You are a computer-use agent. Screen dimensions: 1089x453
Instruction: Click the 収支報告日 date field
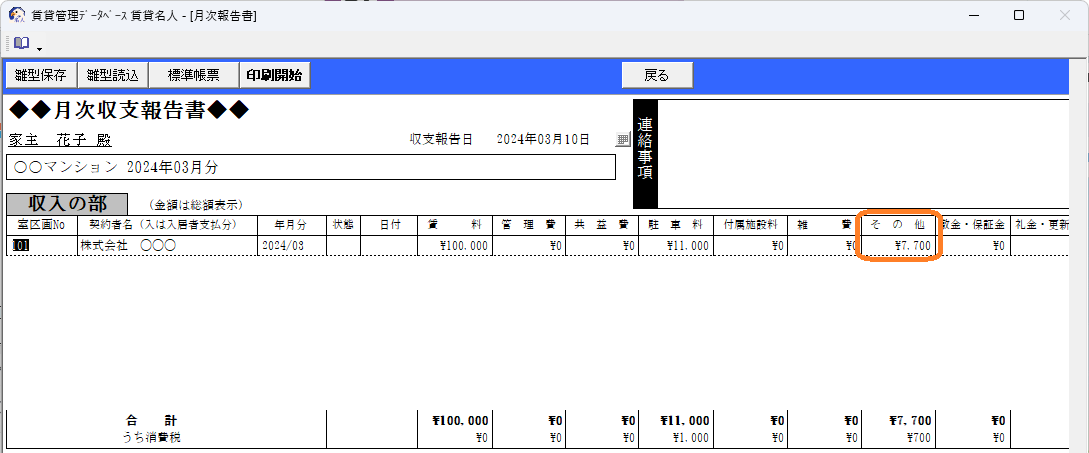click(x=543, y=140)
